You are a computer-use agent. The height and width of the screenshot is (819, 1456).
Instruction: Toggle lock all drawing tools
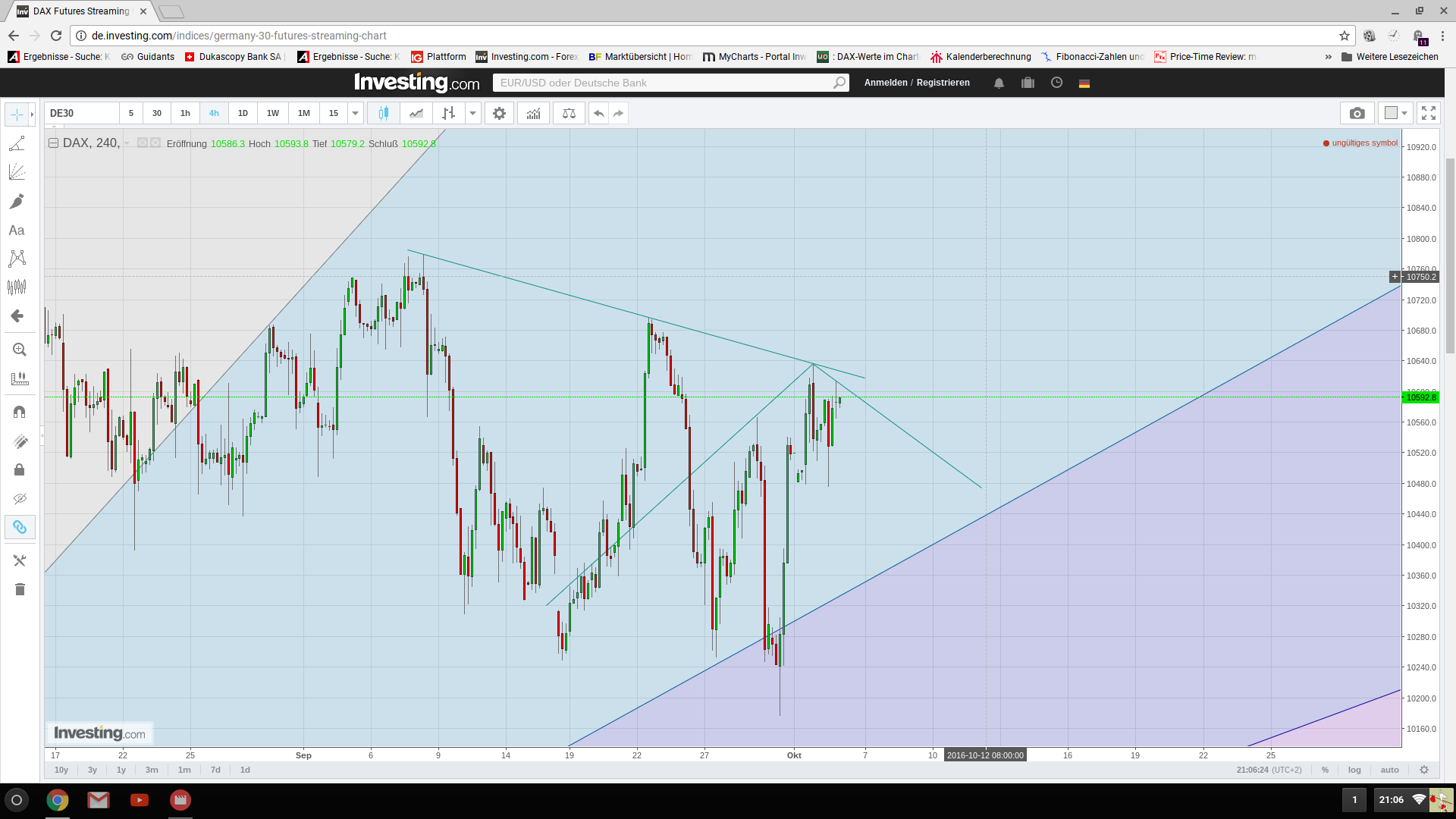pos(20,470)
